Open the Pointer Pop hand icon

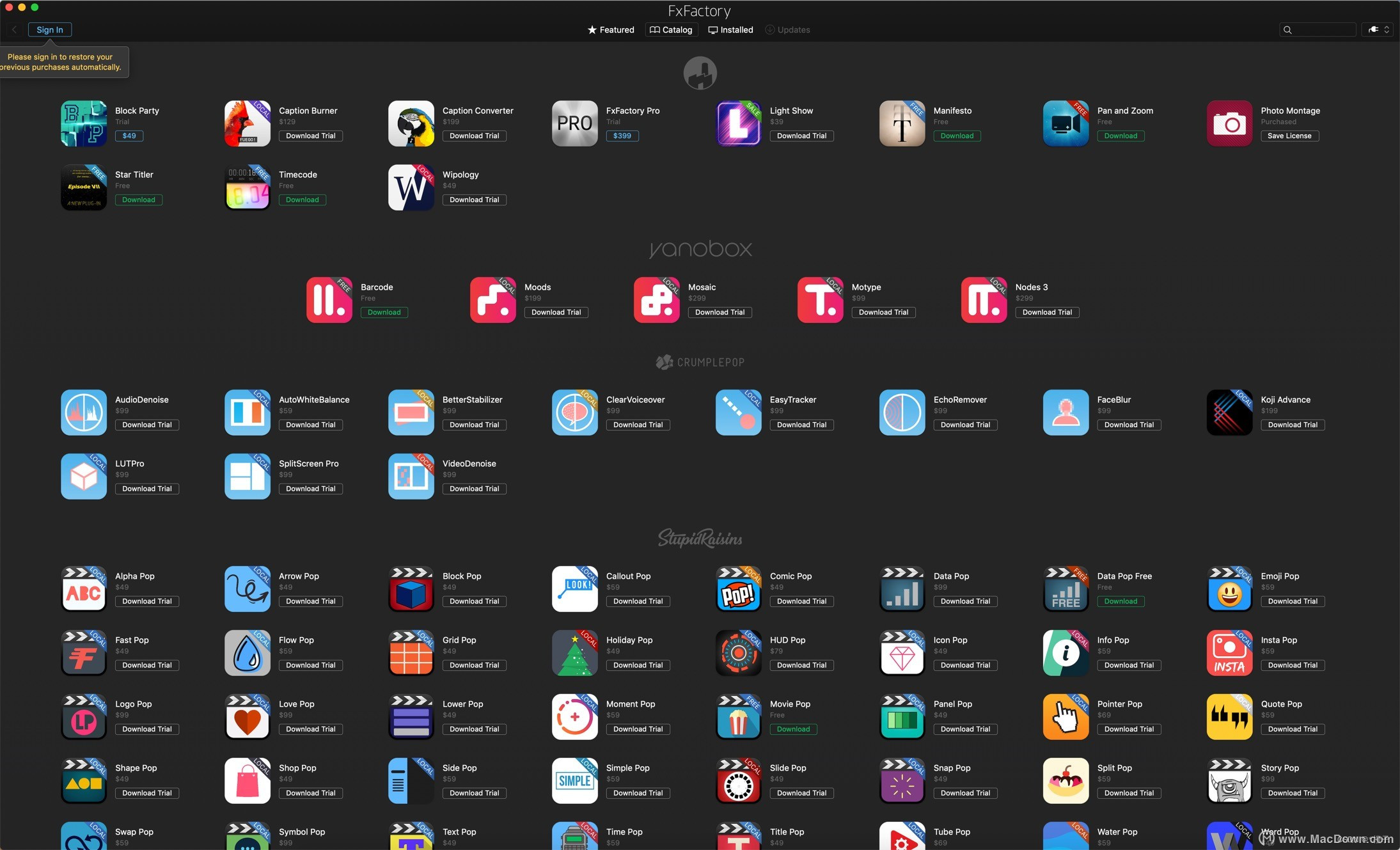[x=1066, y=717]
